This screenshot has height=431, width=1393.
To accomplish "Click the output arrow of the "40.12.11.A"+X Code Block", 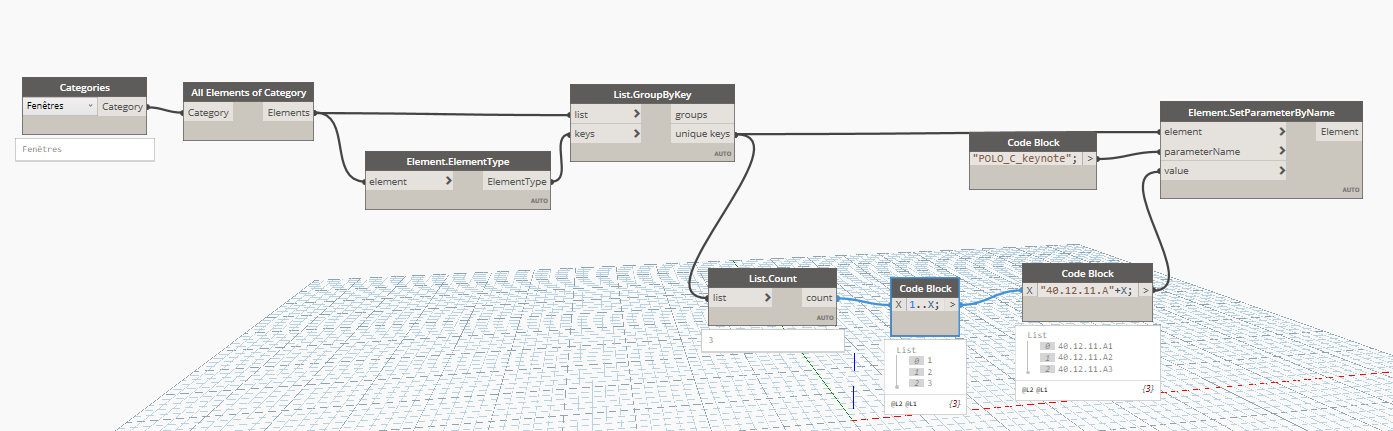I will click(x=1146, y=290).
